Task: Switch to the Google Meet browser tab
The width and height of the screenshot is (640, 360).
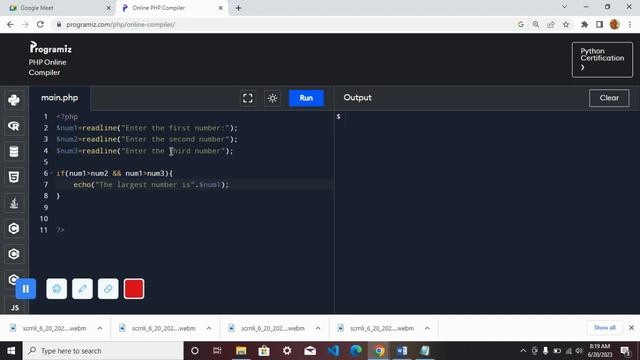Action: pos(58,8)
